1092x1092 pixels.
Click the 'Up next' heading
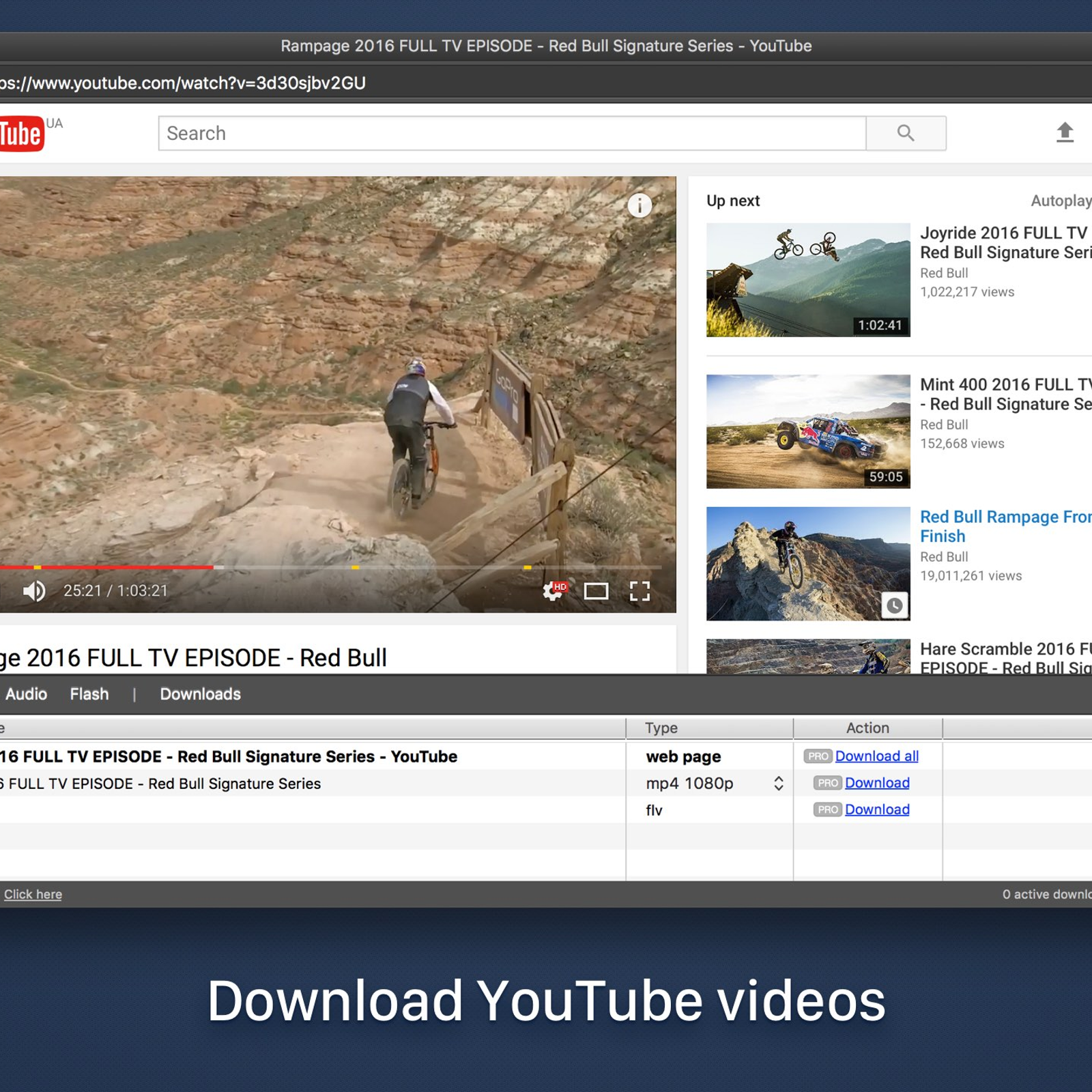733,201
